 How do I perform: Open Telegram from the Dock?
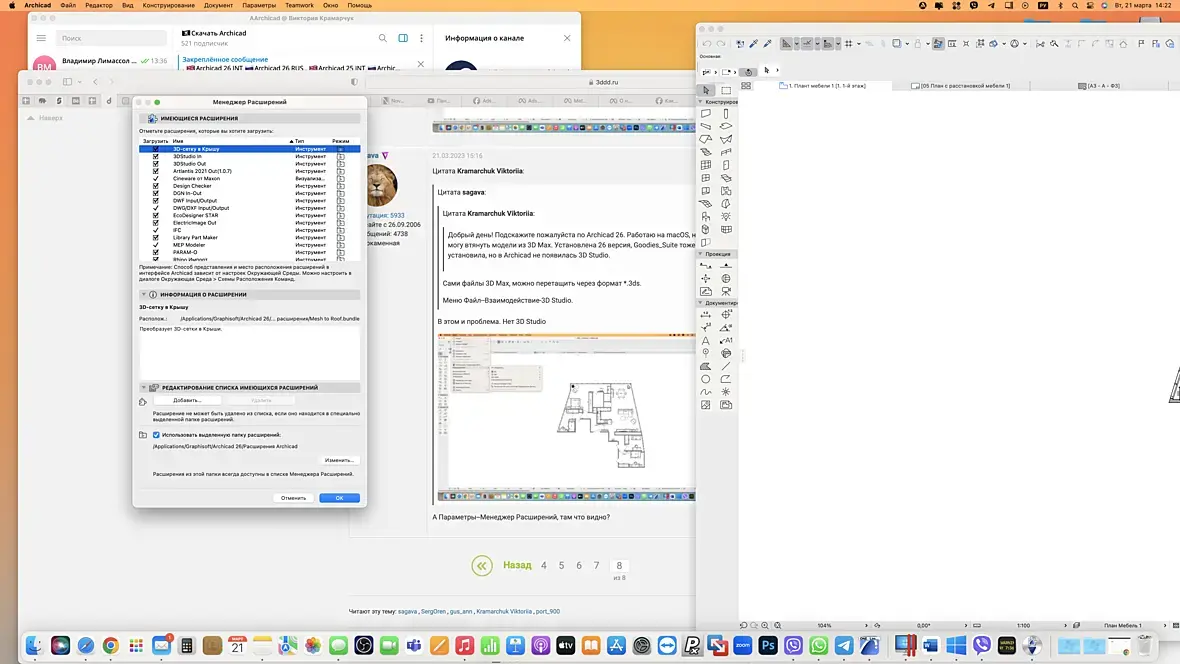click(x=844, y=645)
